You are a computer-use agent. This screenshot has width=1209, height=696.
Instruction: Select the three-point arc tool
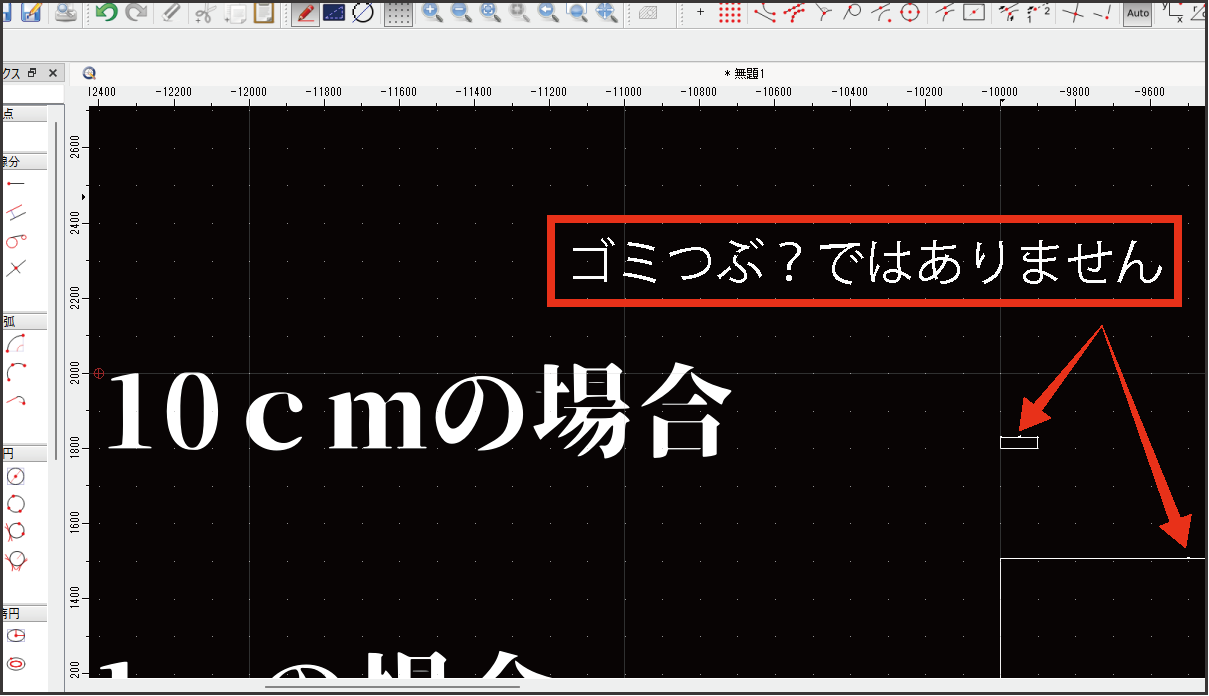click(x=16, y=372)
